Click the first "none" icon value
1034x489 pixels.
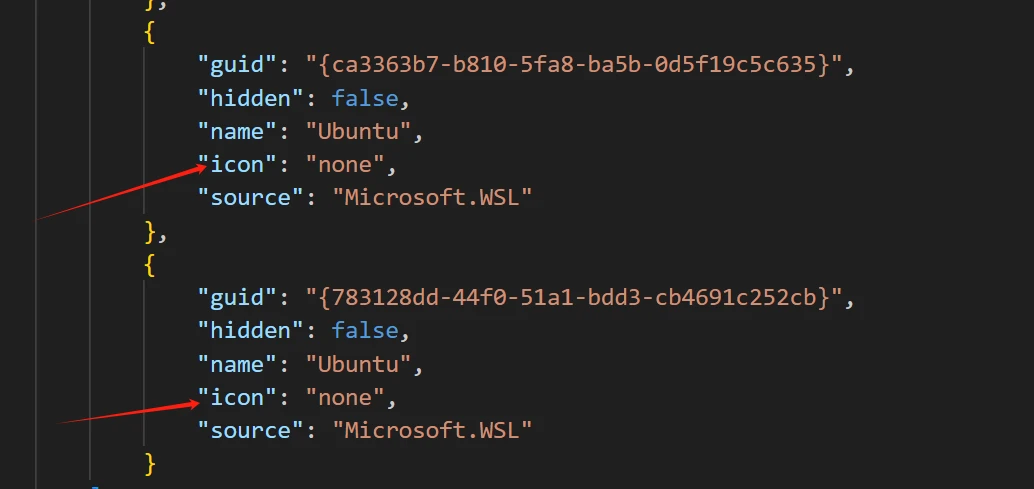(346, 164)
